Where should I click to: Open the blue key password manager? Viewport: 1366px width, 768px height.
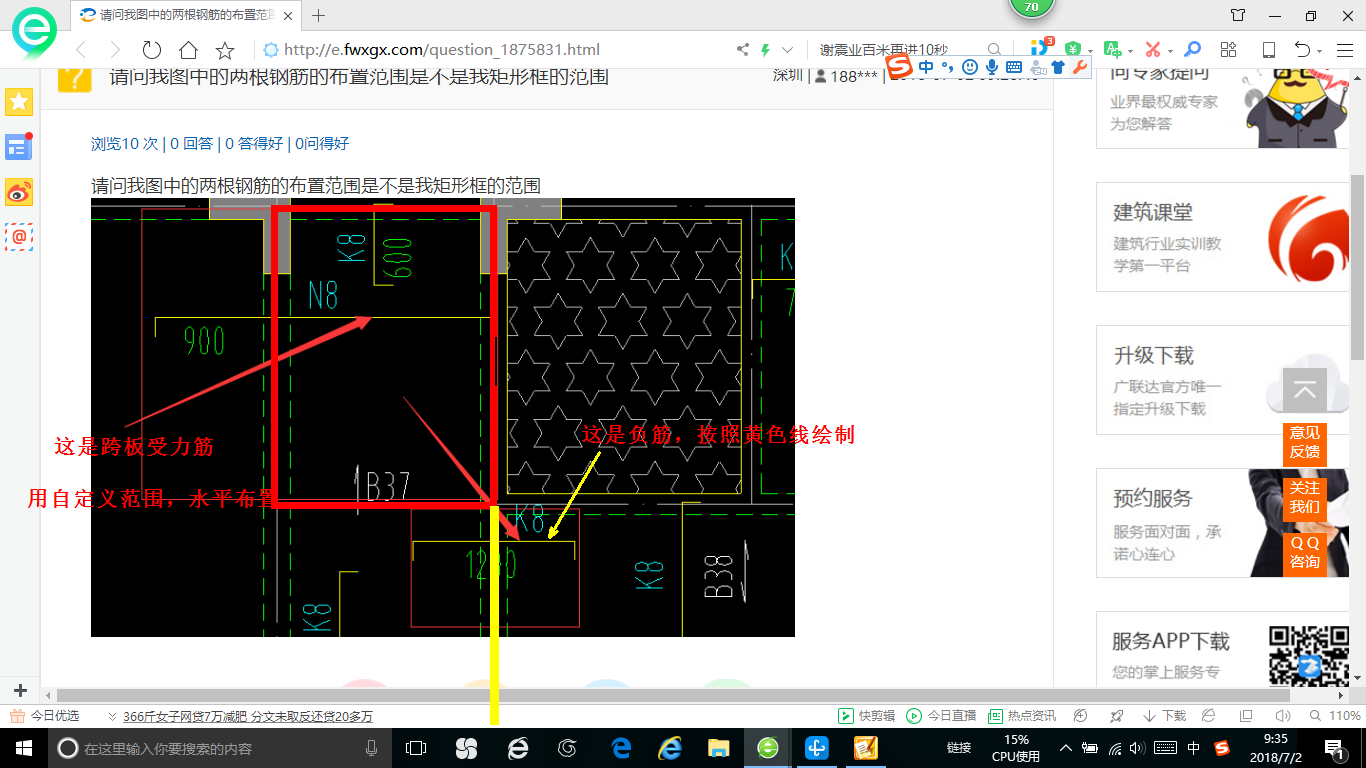coord(1192,49)
